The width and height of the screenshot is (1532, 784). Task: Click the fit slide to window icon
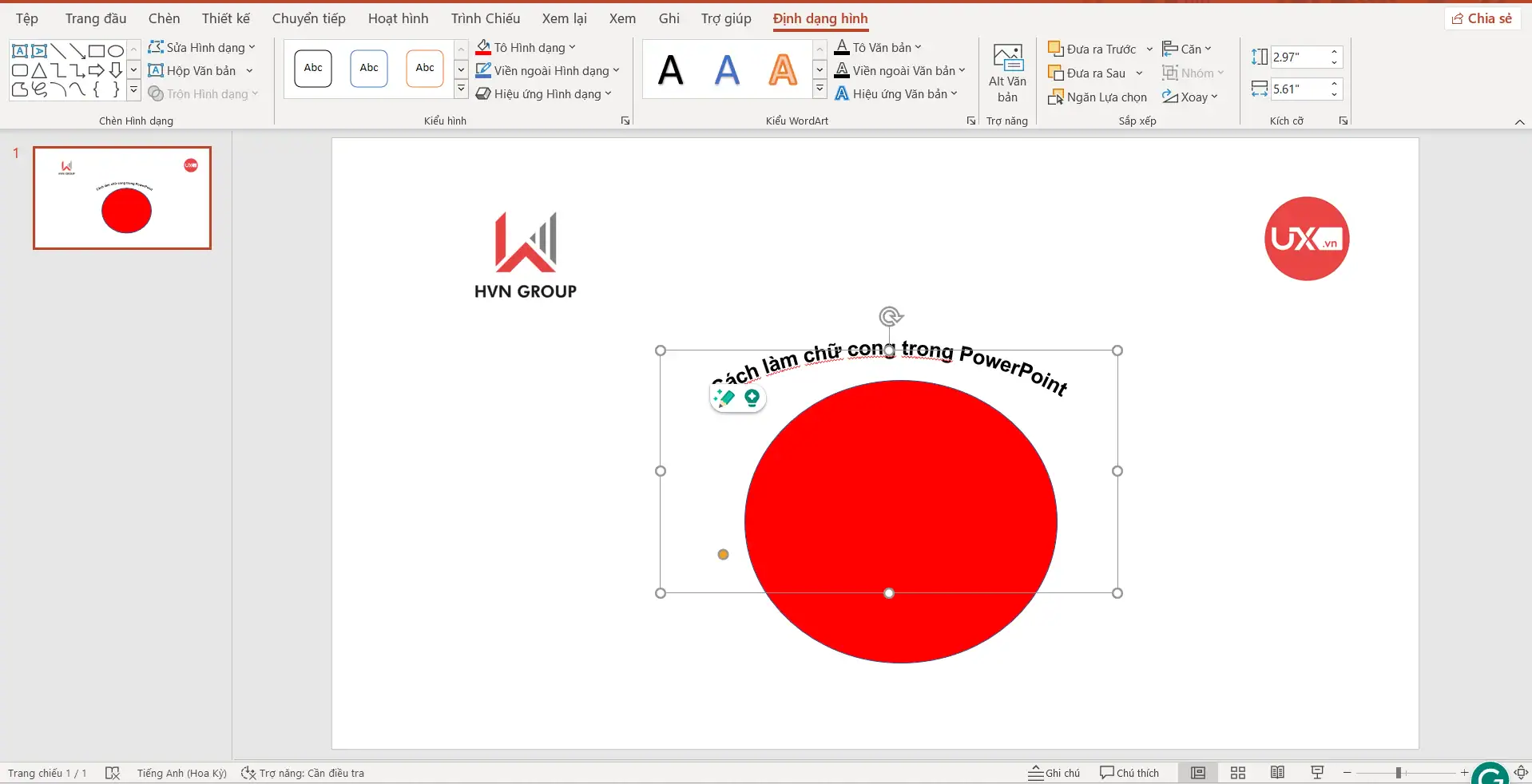click(1521, 773)
